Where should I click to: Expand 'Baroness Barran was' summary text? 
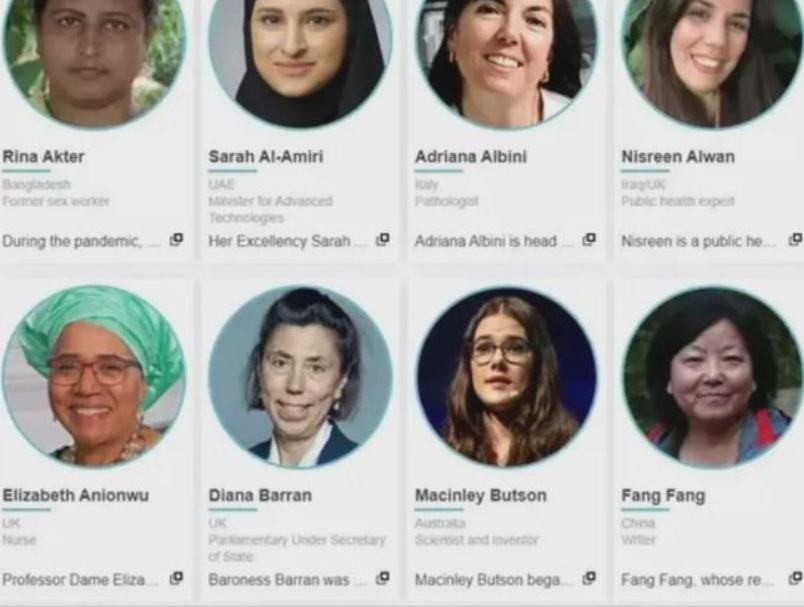point(288,580)
